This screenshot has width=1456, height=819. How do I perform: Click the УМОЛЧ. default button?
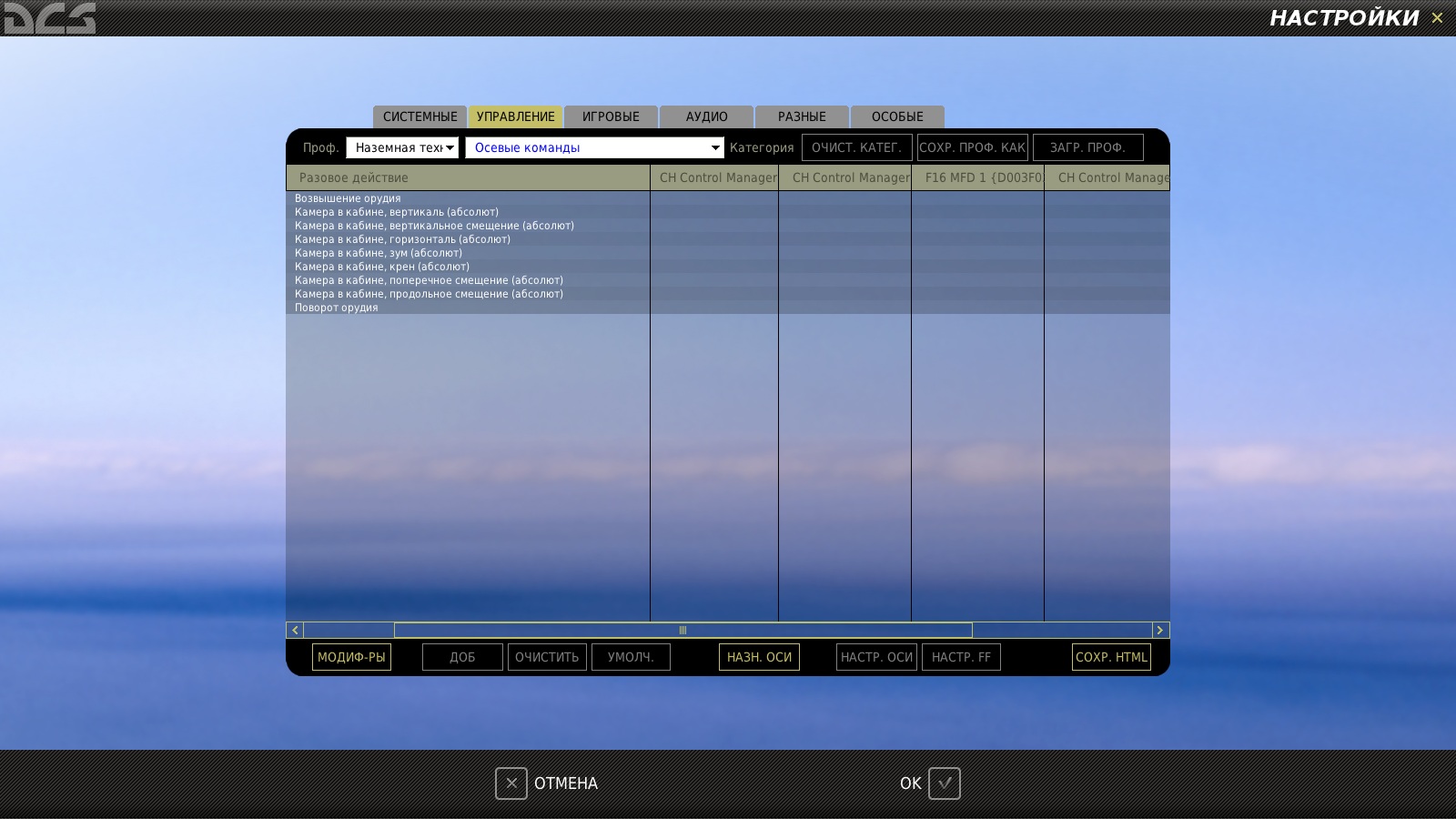pyautogui.click(x=631, y=657)
